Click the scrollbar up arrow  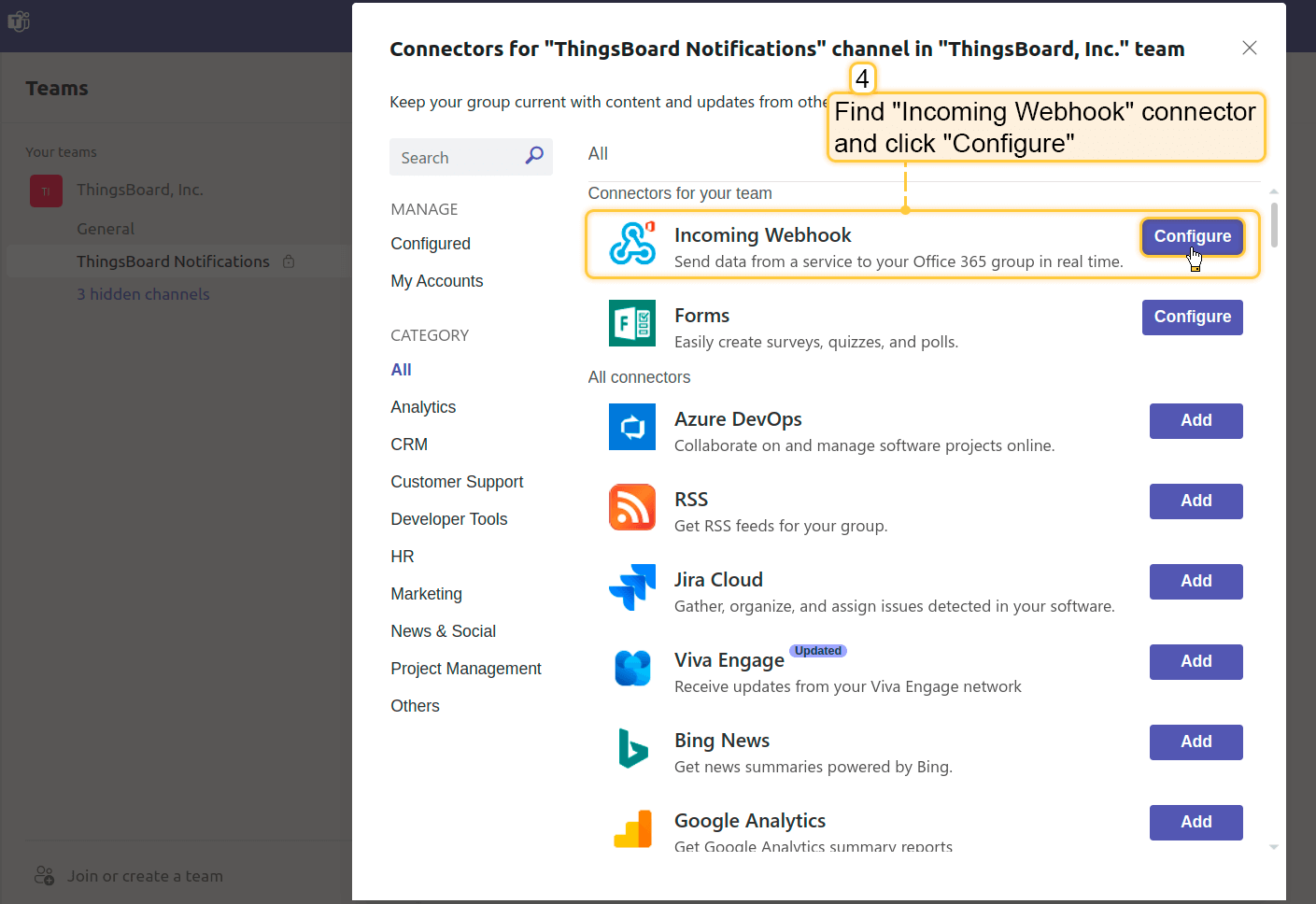click(1274, 191)
